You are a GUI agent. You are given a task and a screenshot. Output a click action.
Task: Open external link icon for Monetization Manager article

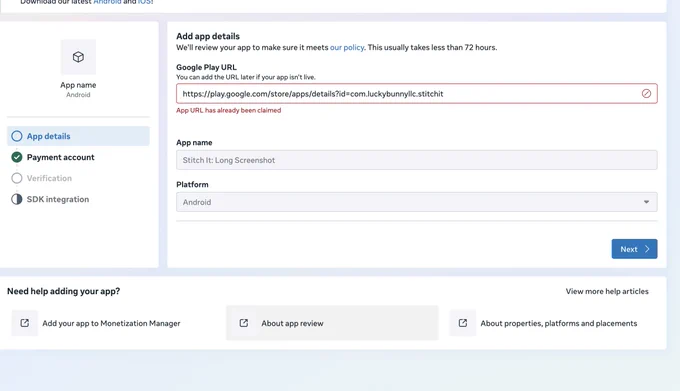pyautogui.click(x=25, y=323)
